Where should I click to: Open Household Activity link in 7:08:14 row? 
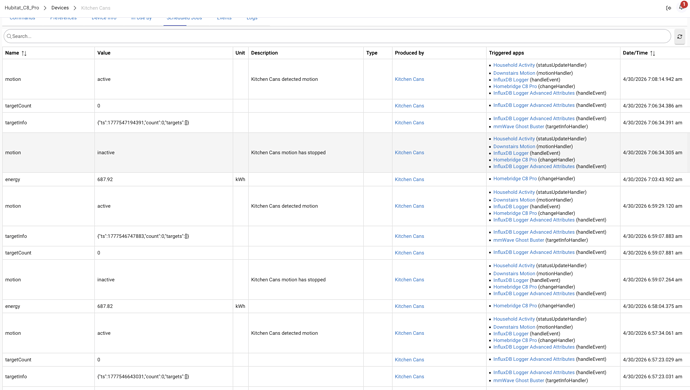tap(514, 65)
